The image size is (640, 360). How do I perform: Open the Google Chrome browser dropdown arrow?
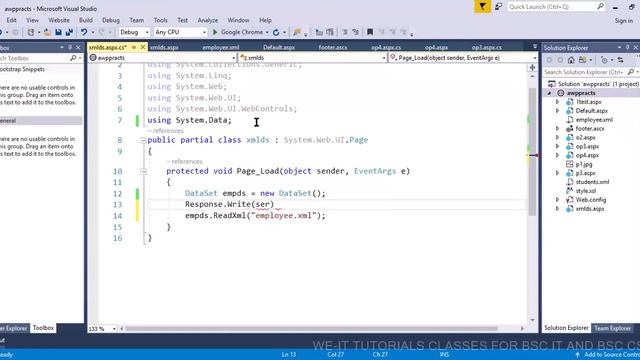tap(267, 32)
